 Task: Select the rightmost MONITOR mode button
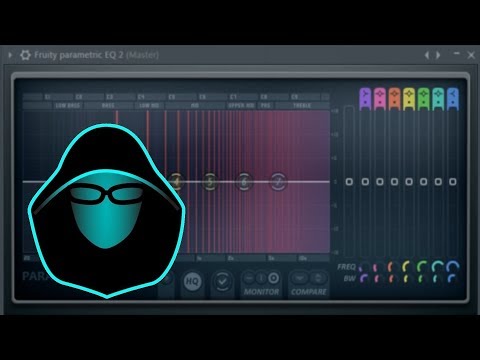tap(274, 278)
